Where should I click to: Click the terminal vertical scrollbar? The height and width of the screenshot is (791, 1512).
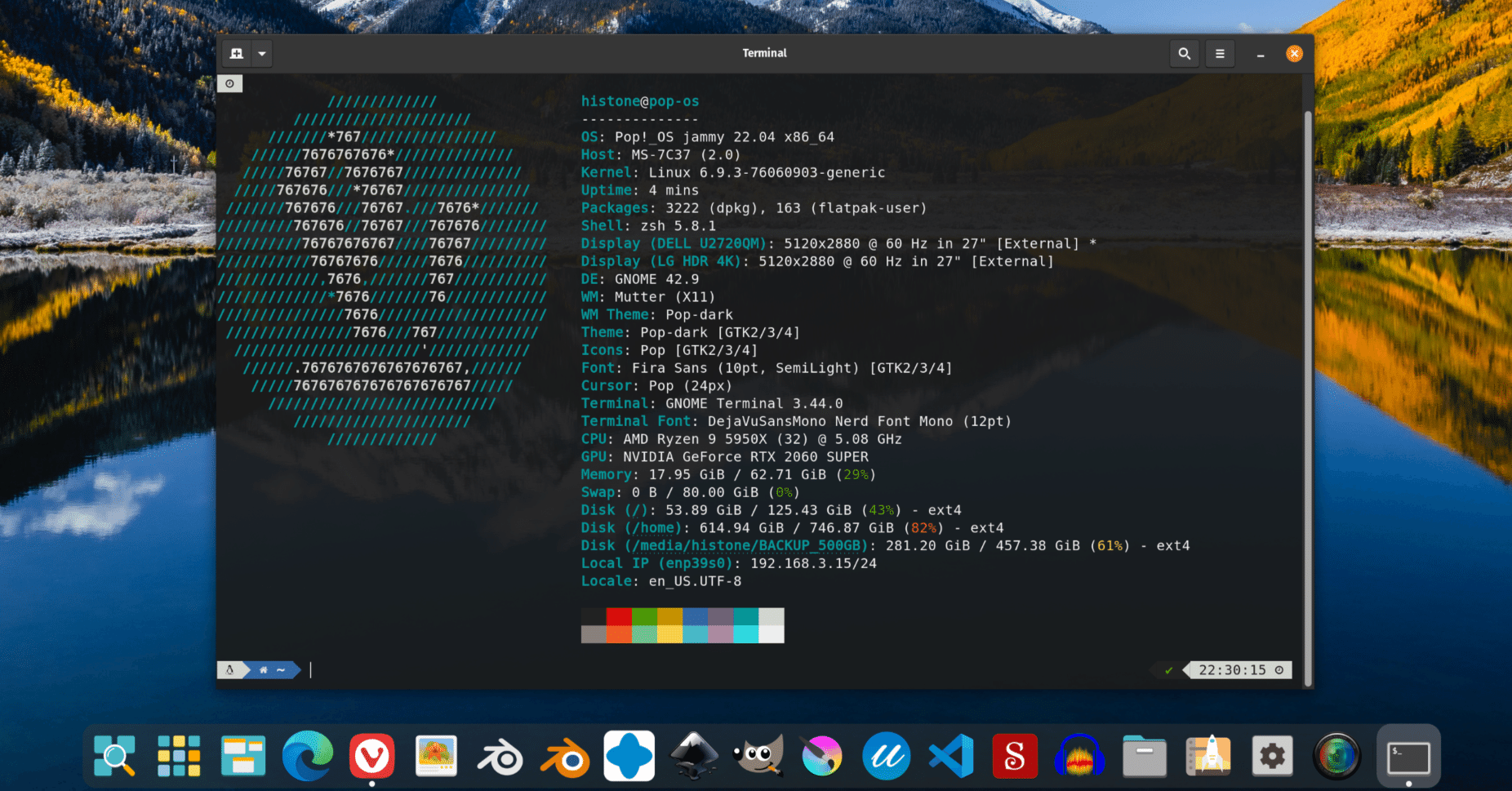click(x=1308, y=398)
